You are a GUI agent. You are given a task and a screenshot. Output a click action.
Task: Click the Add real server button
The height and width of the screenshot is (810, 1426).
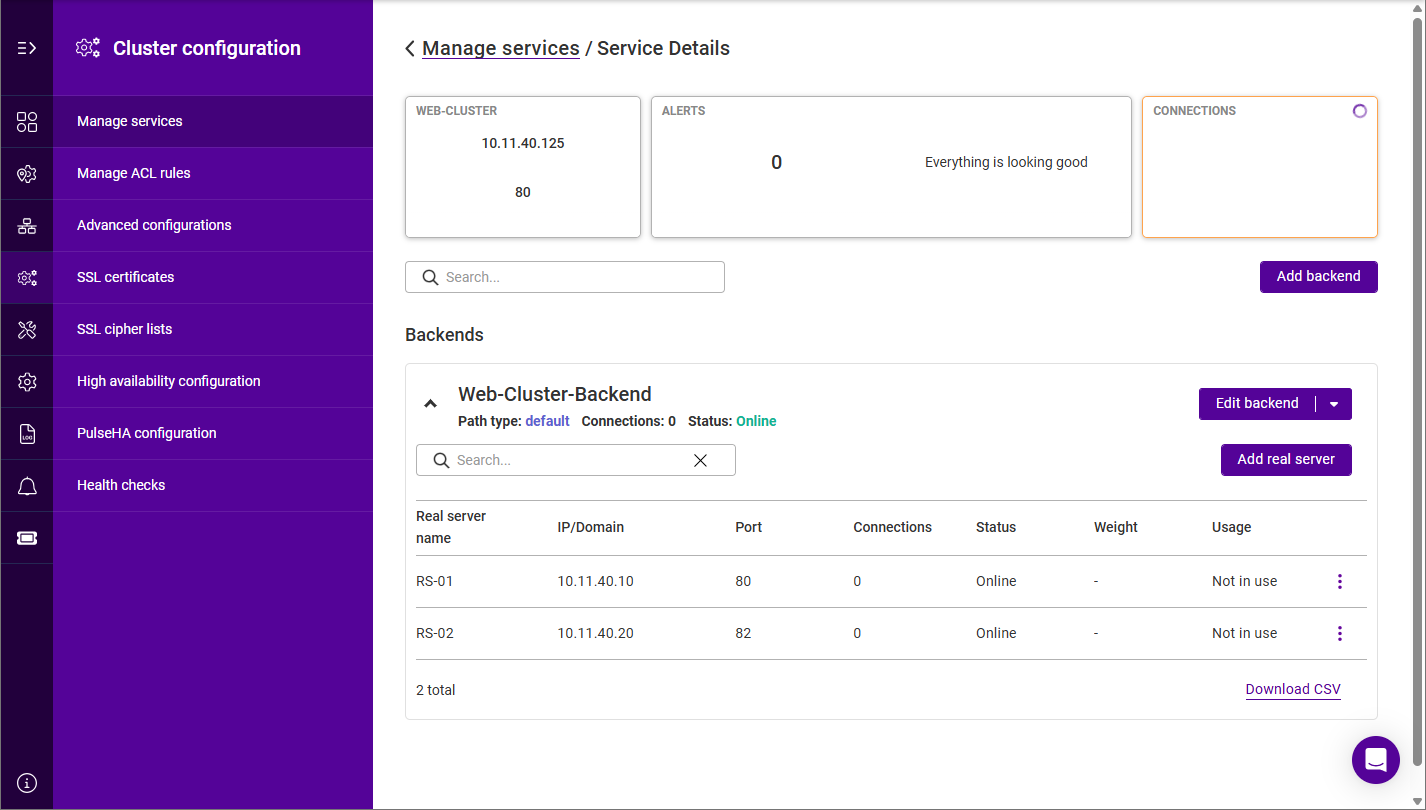click(x=1286, y=460)
